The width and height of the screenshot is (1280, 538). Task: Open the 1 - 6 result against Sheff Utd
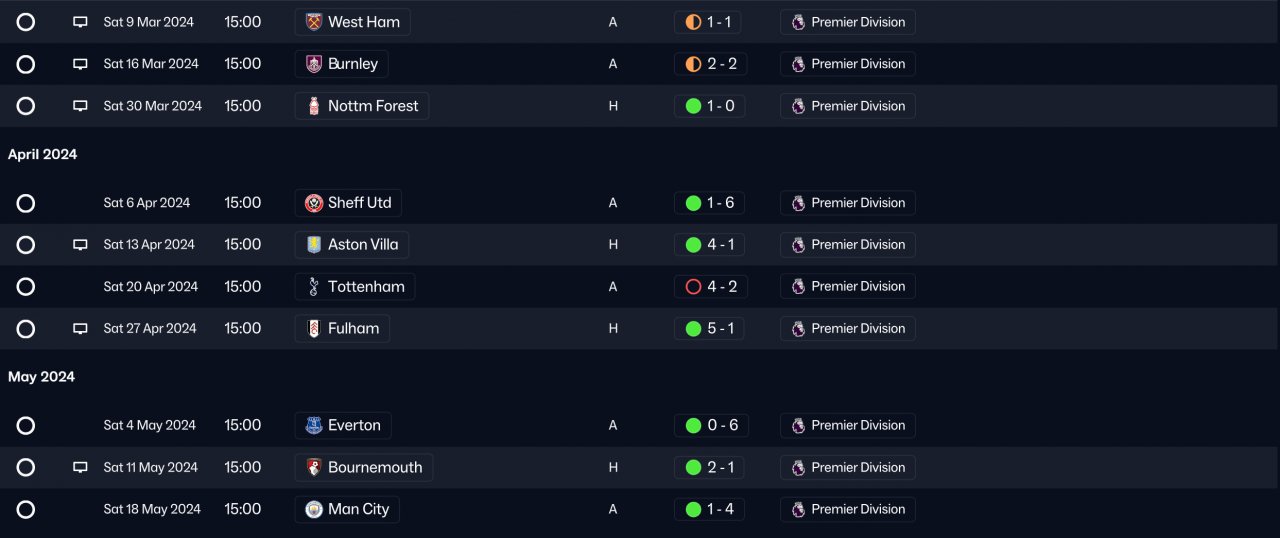710,203
